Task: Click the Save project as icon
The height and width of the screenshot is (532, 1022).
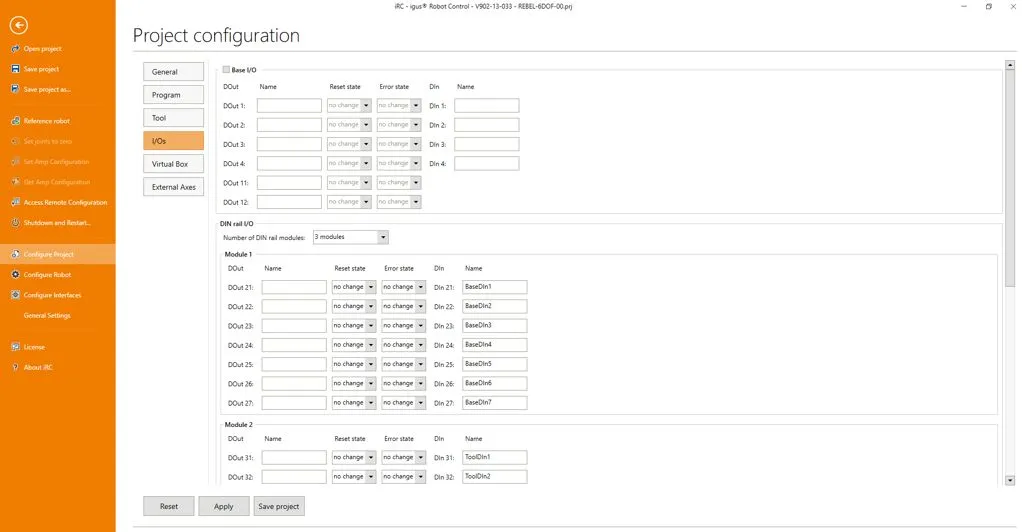Action: tap(16, 89)
